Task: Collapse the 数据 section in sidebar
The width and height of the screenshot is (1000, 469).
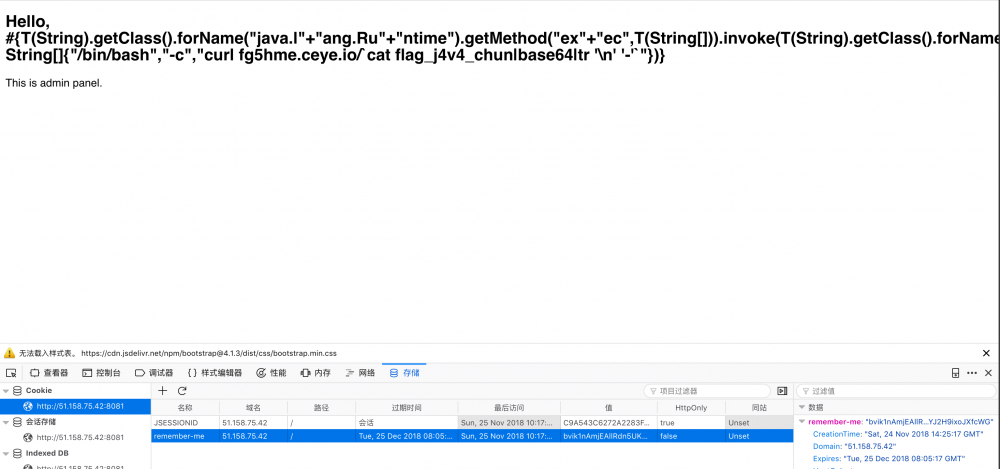Action: point(802,407)
